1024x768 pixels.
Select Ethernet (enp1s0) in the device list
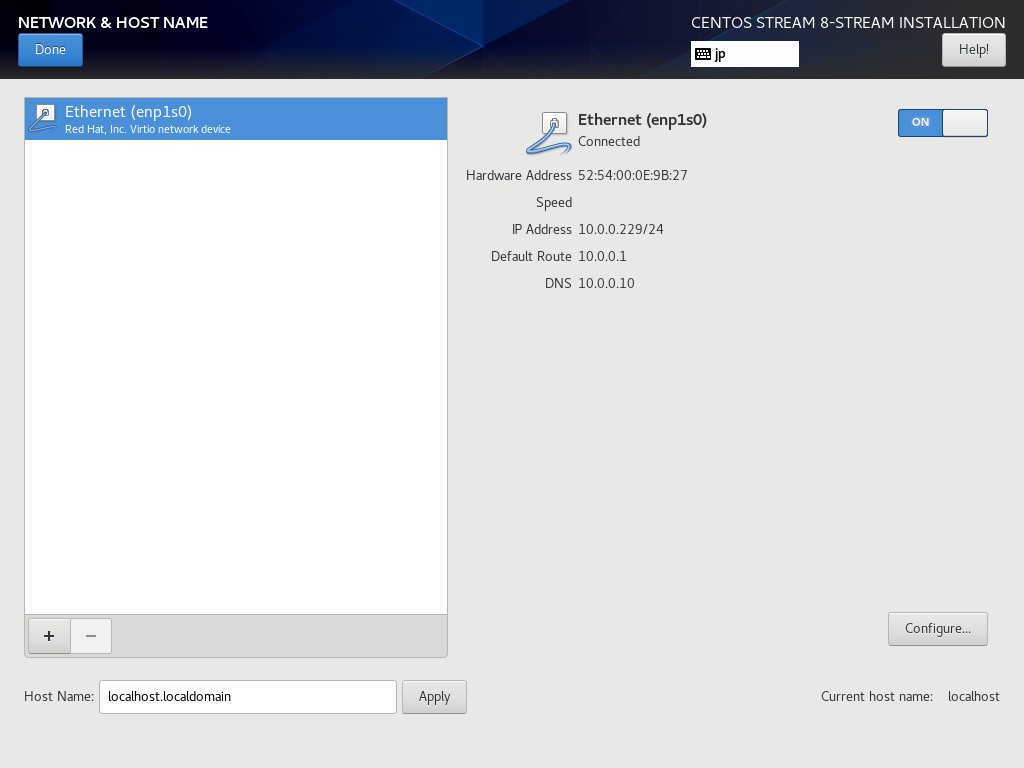click(x=236, y=119)
